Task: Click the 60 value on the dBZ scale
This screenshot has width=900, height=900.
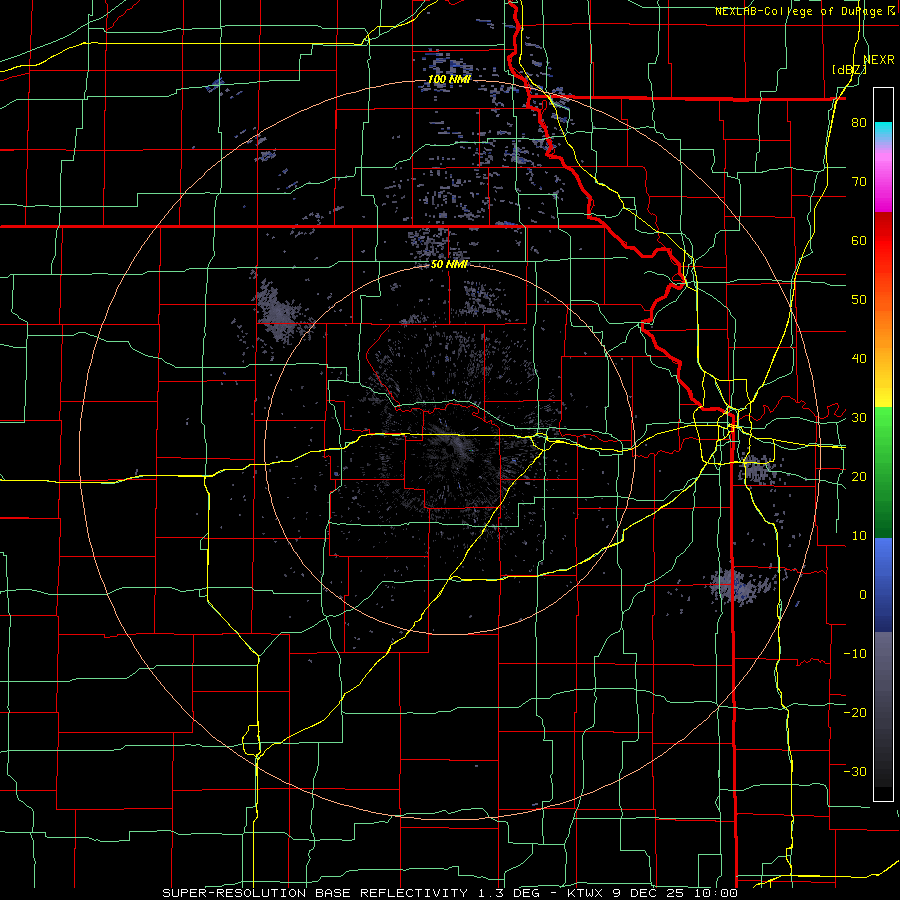Action: click(x=859, y=240)
